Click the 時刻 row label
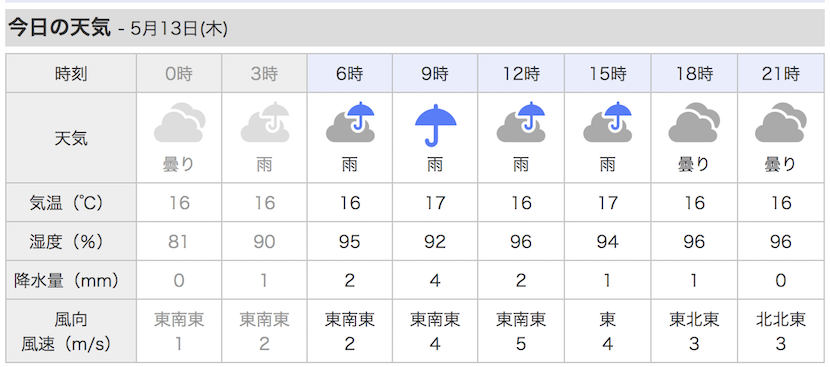 point(71,73)
